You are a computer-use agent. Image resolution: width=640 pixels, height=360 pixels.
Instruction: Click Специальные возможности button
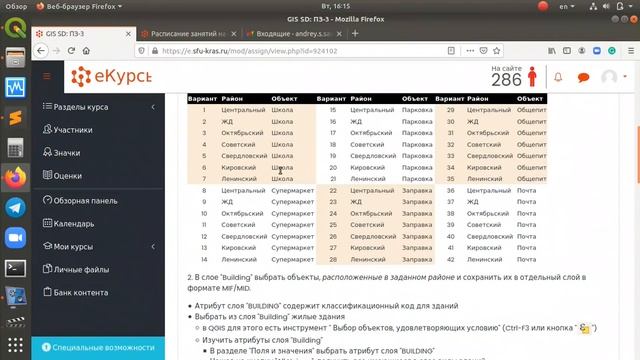pyautogui.click(x=98, y=348)
